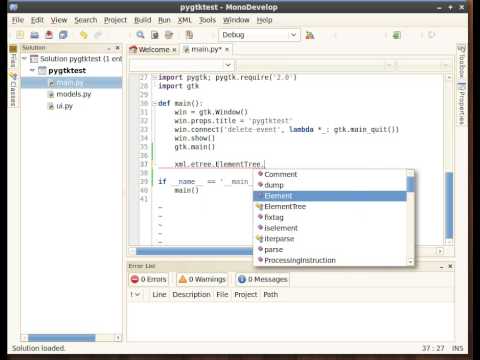
Task: Open the middle editor navigation dropdown
Action: 316,65
